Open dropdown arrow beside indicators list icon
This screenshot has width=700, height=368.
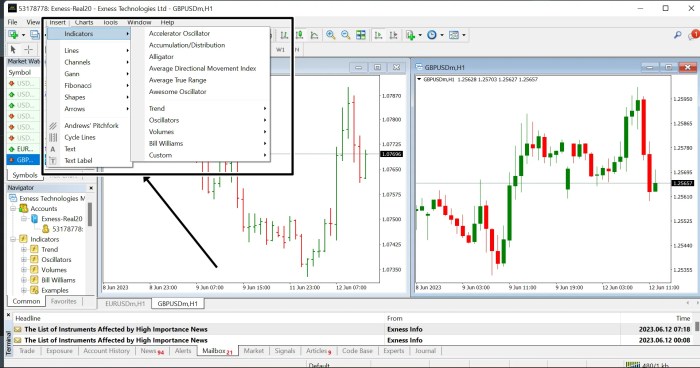[x=420, y=35]
